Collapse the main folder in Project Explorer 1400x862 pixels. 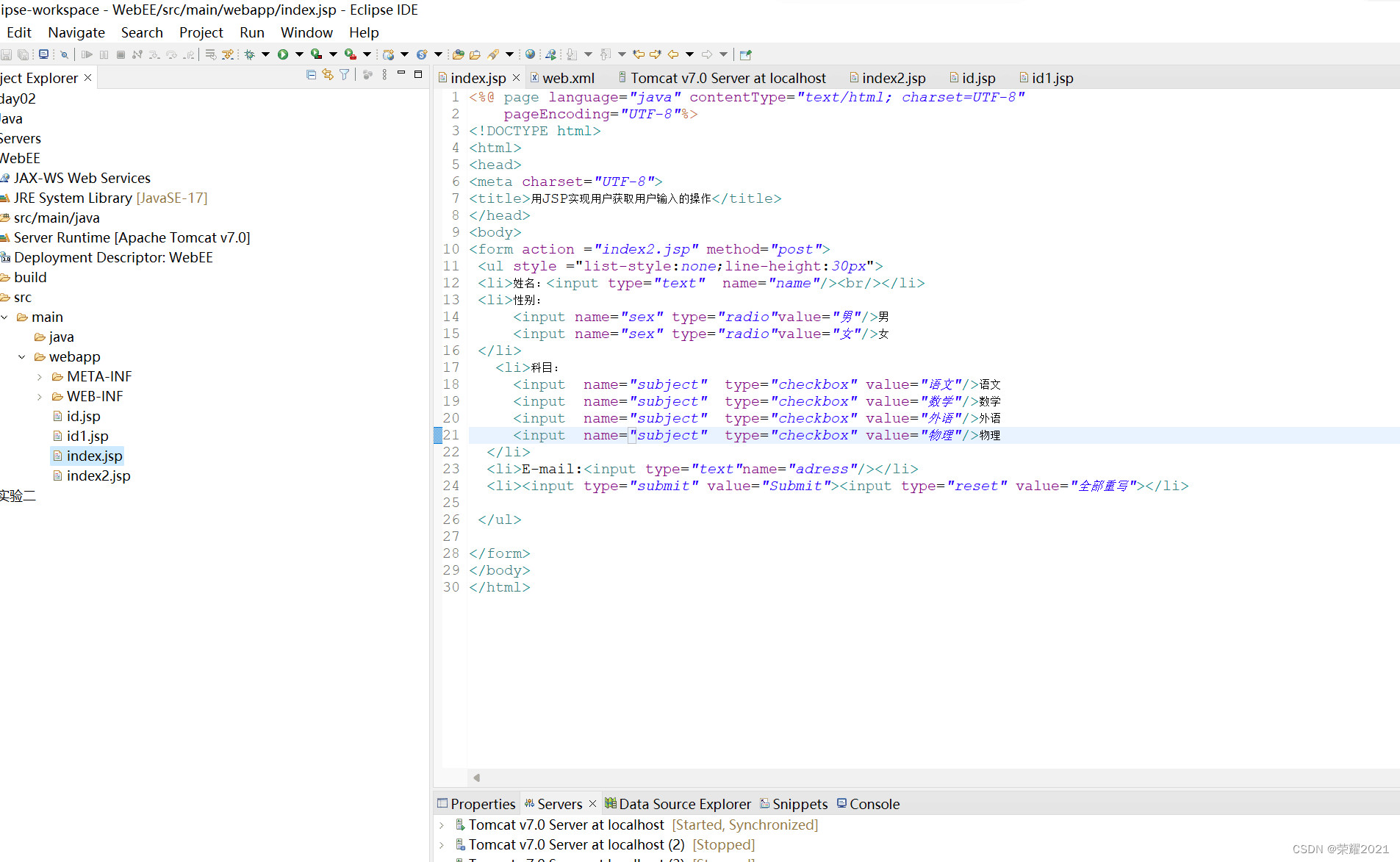(x=5, y=317)
